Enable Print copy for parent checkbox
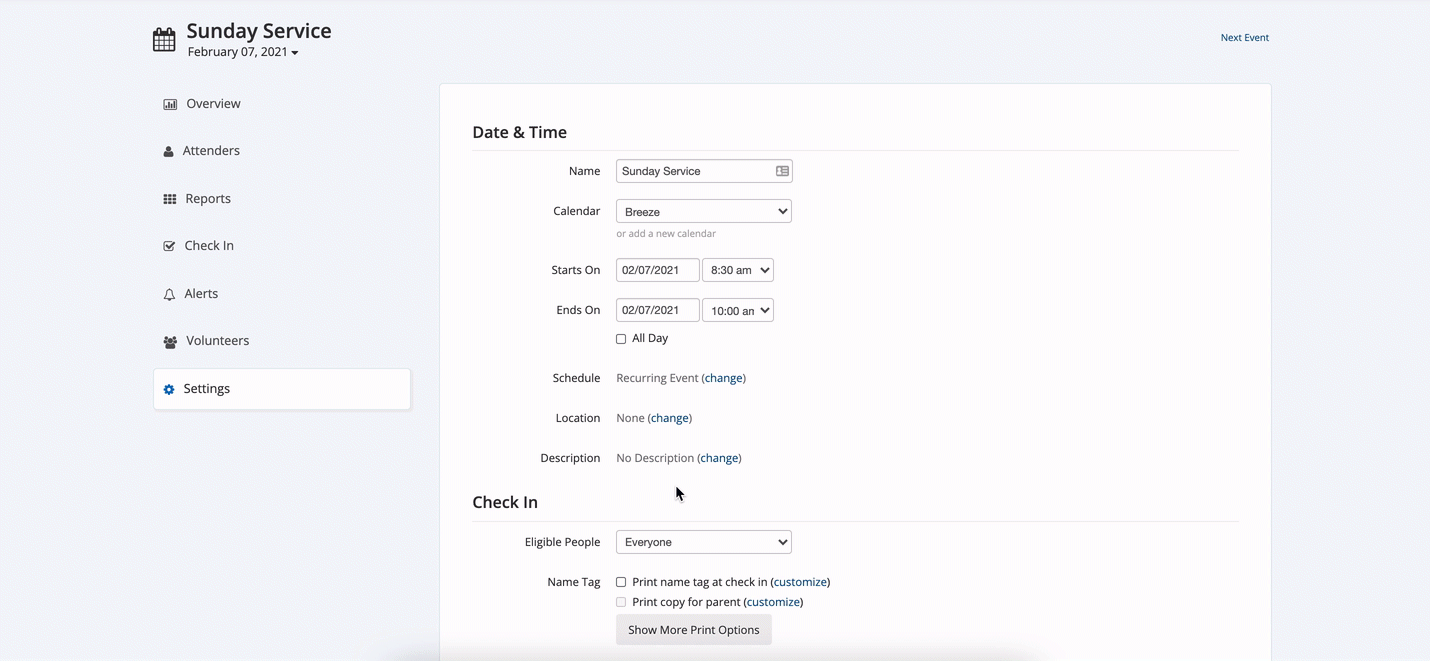Viewport: 1430px width, 661px height. [621, 602]
